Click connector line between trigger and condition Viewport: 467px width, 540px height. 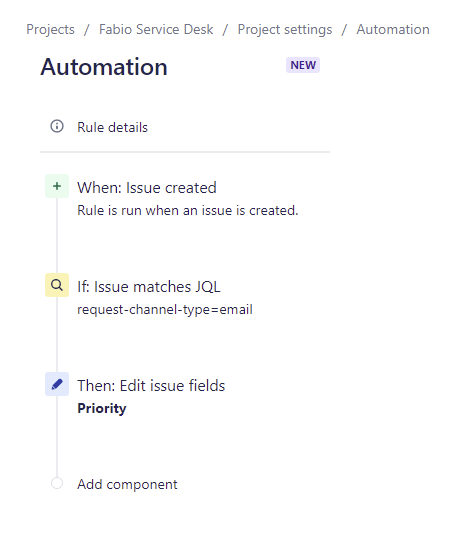click(57, 236)
